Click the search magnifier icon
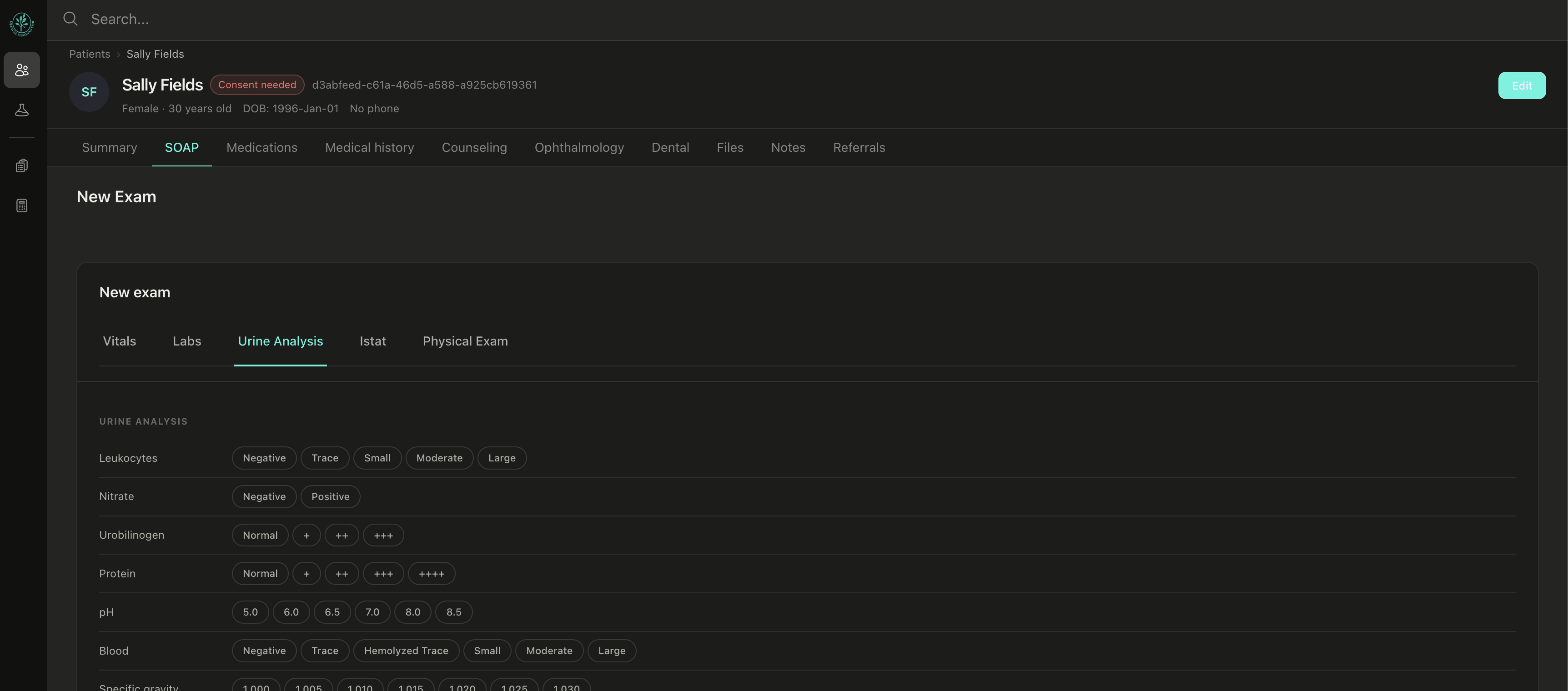This screenshot has height=691, width=1568. pos(70,19)
